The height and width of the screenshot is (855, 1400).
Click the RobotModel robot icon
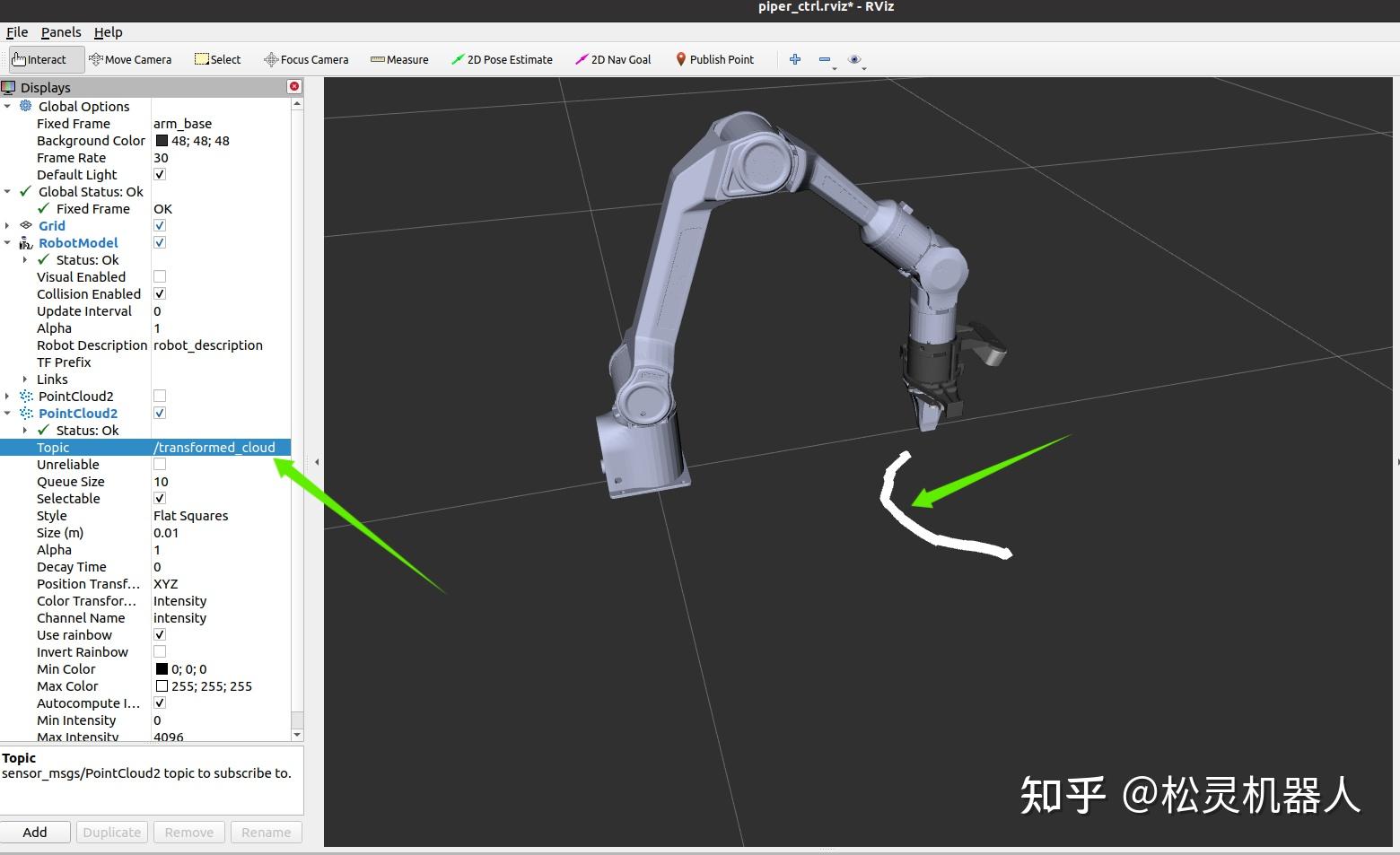click(x=26, y=242)
